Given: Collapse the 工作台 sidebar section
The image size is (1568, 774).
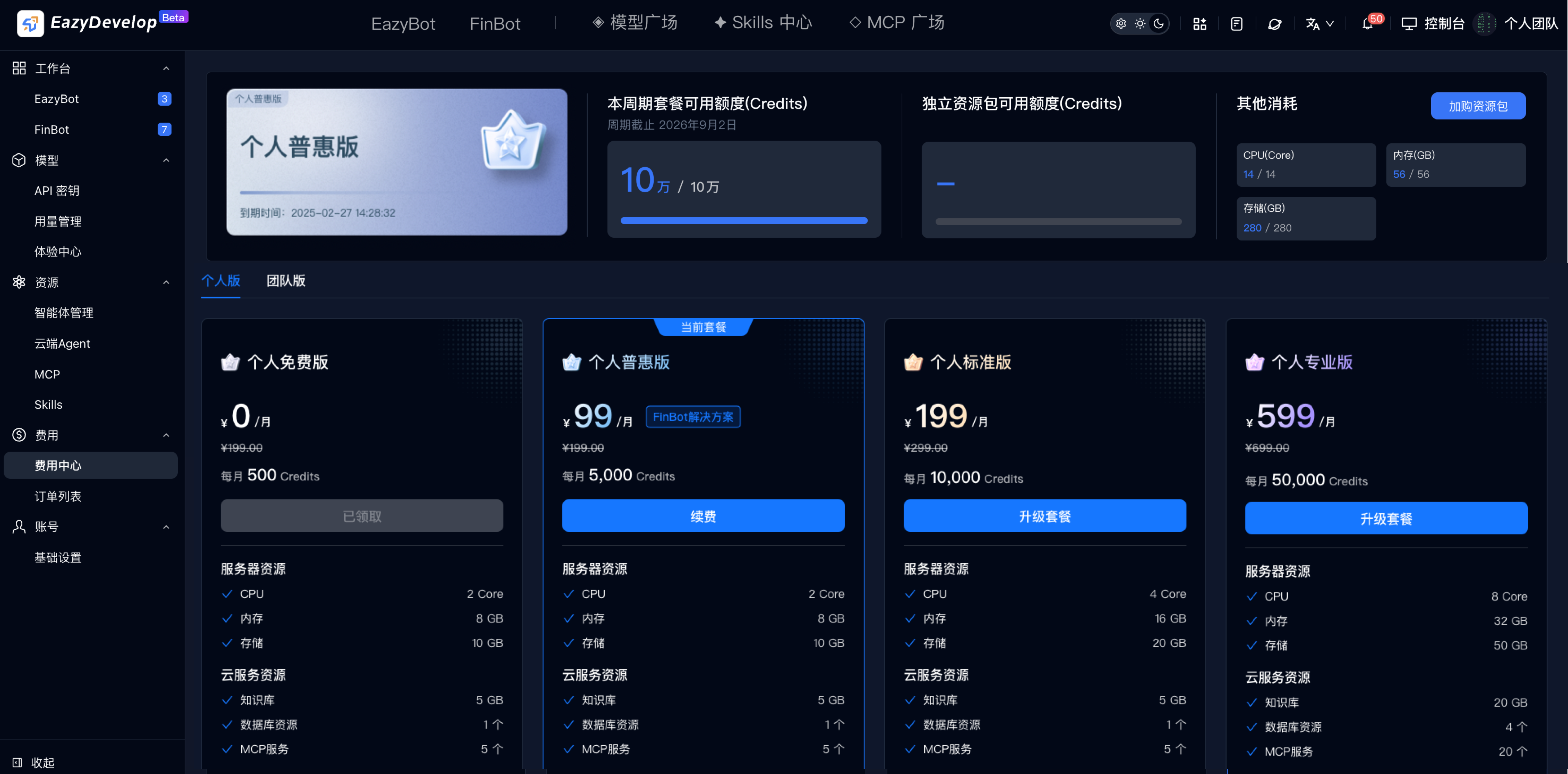Looking at the screenshot, I should [x=166, y=68].
